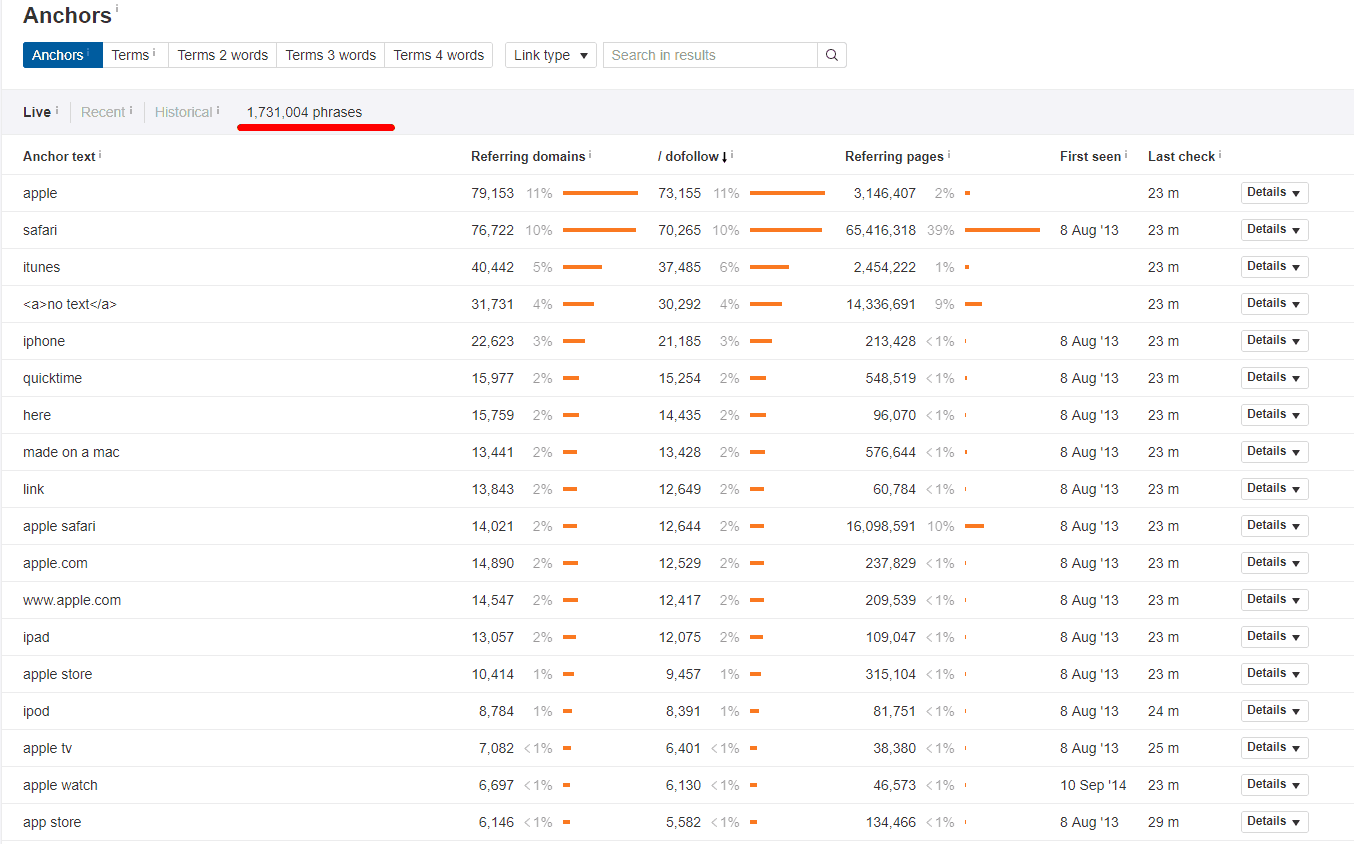Viewport: 1354px width, 844px height.
Task: Open the Terms 2 words tab
Action: (222, 55)
